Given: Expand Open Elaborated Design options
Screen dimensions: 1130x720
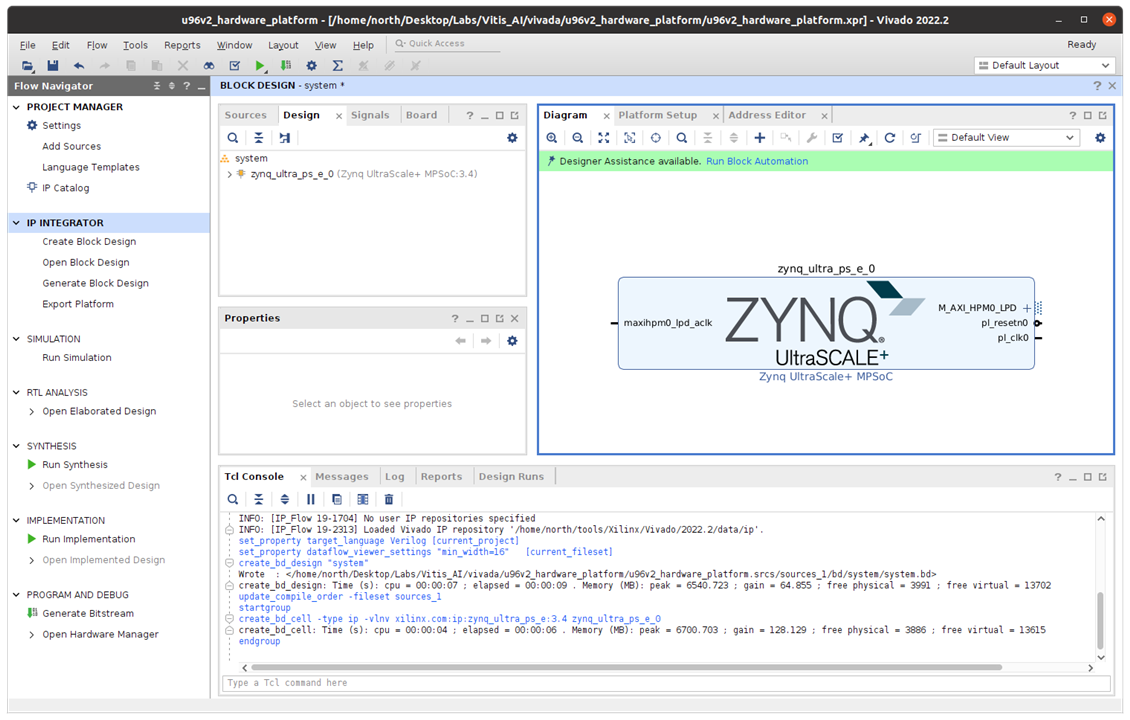Looking at the screenshot, I should coord(32,412).
